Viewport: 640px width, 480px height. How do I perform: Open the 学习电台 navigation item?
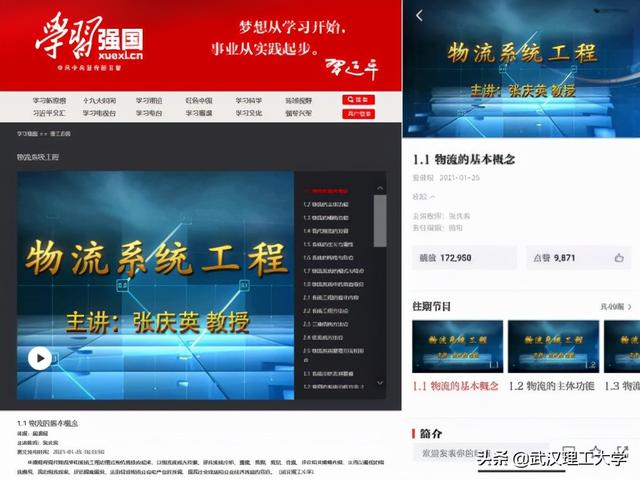[x=149, y=113]
